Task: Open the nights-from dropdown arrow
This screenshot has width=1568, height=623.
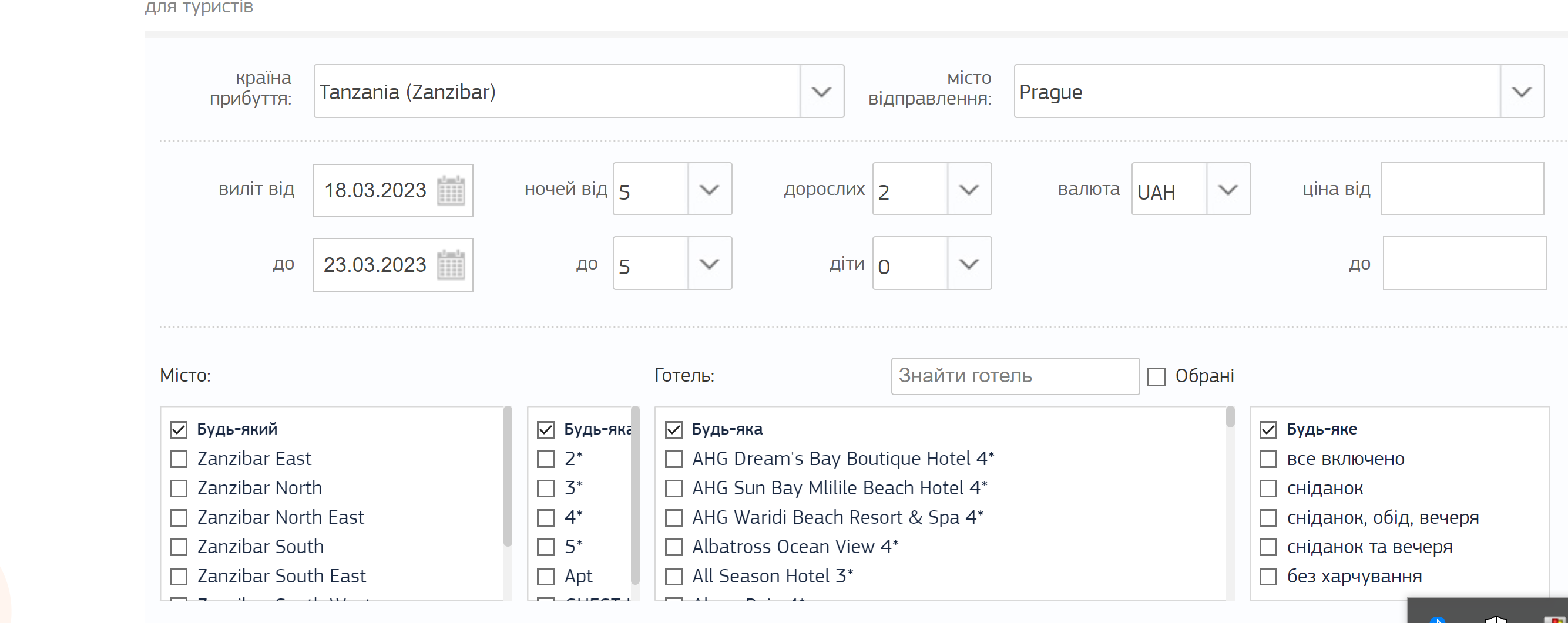Action: [709, 189]
